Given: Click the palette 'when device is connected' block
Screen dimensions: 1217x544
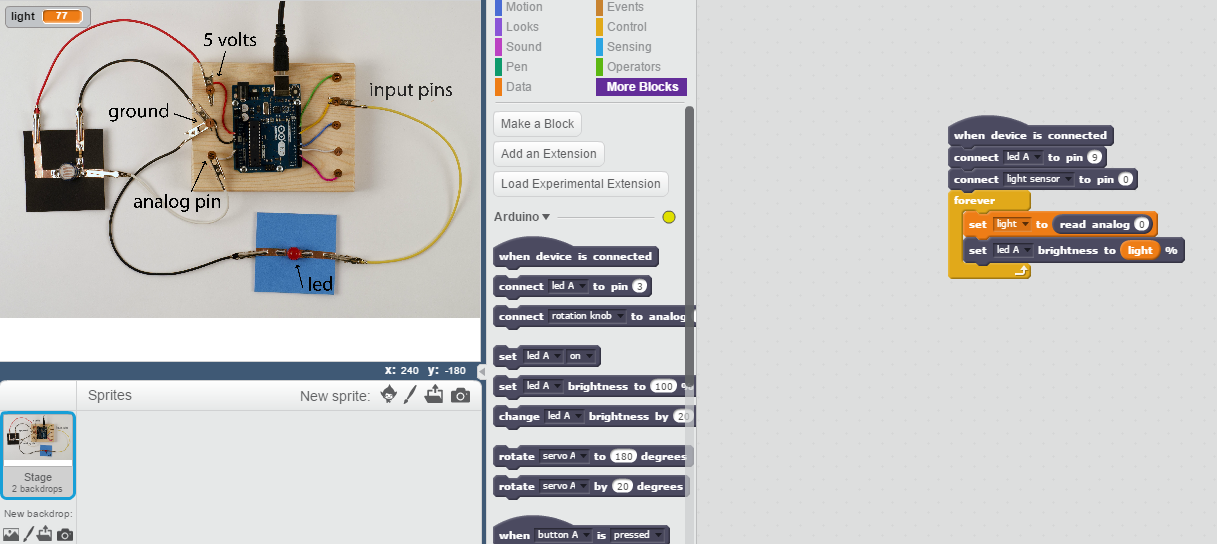Looking at the screenshot, I should 576,254.
